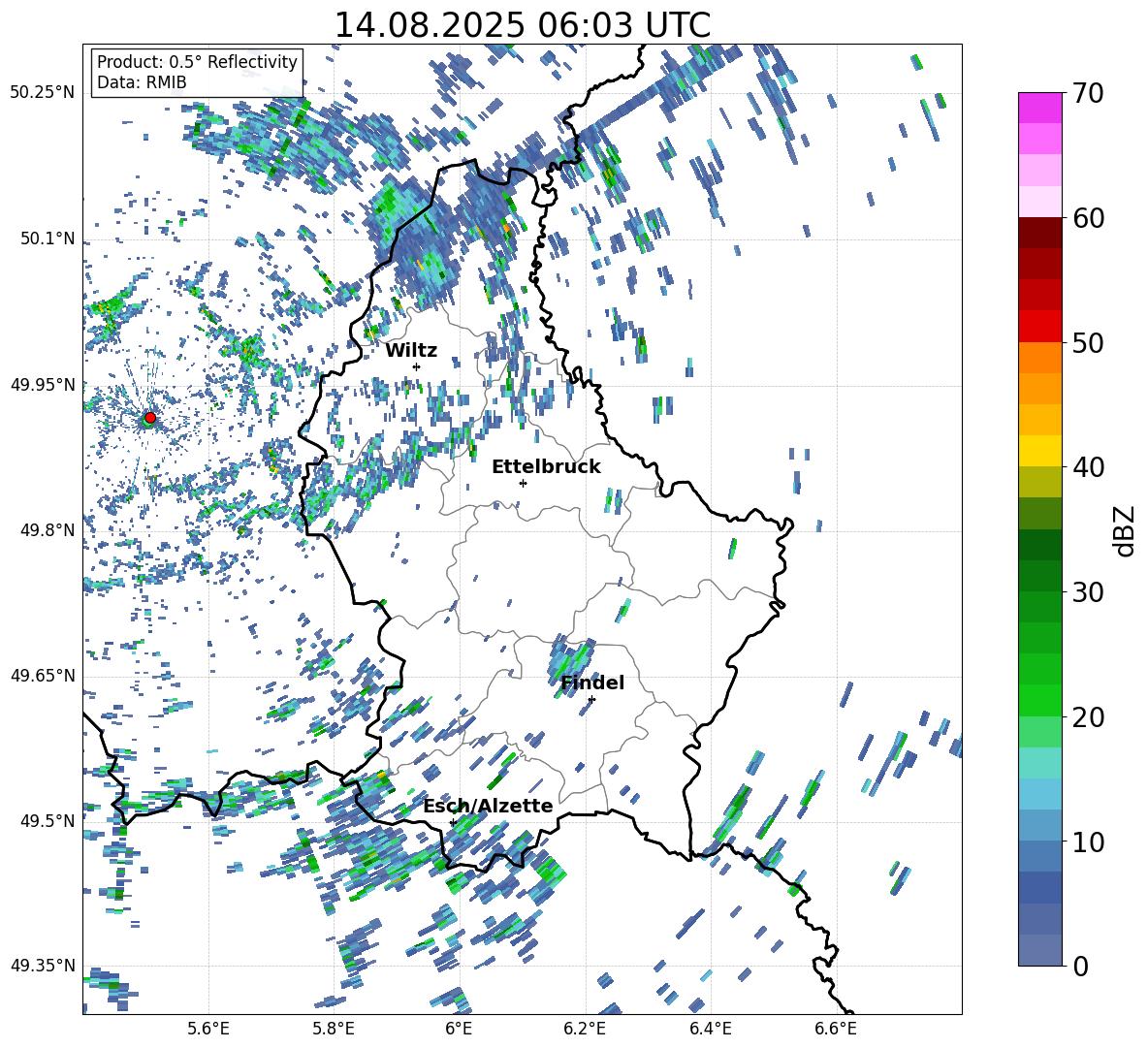Click the 49.5°N latitude label

click(x=48, y=820)
